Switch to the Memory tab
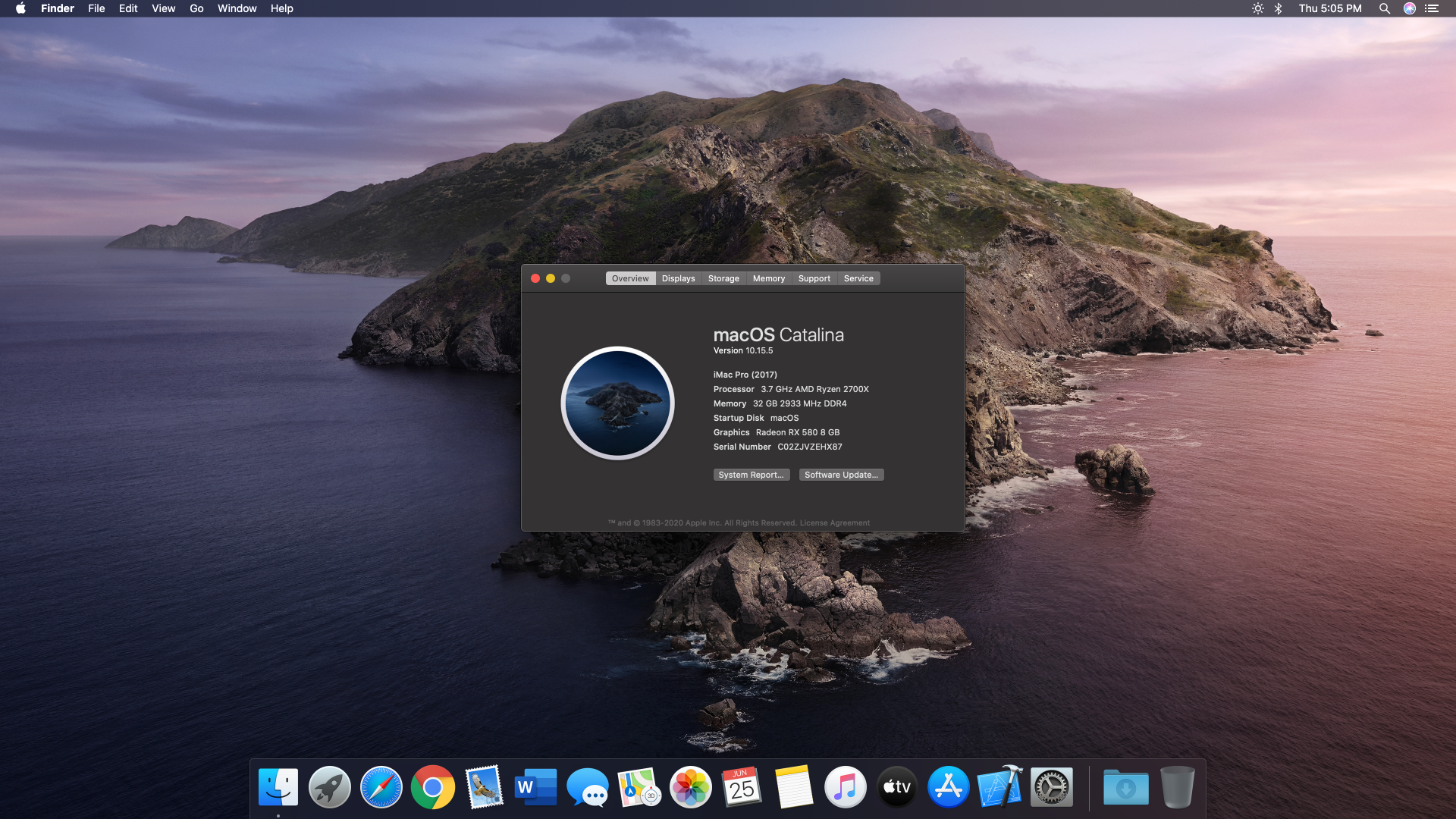The image size is (1456, 819). click(x=768, y=278)
